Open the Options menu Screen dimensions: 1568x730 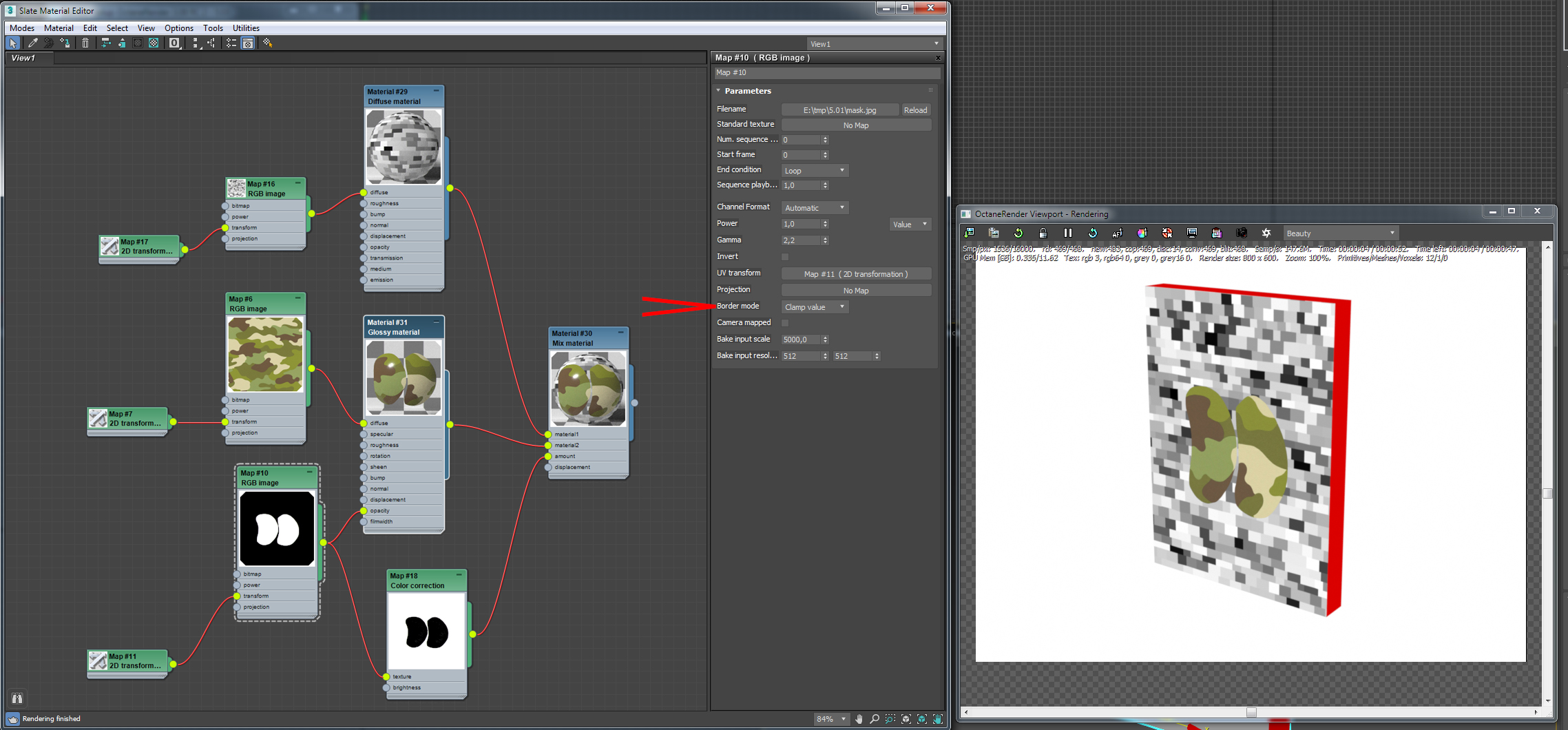[x=179, y=28]
